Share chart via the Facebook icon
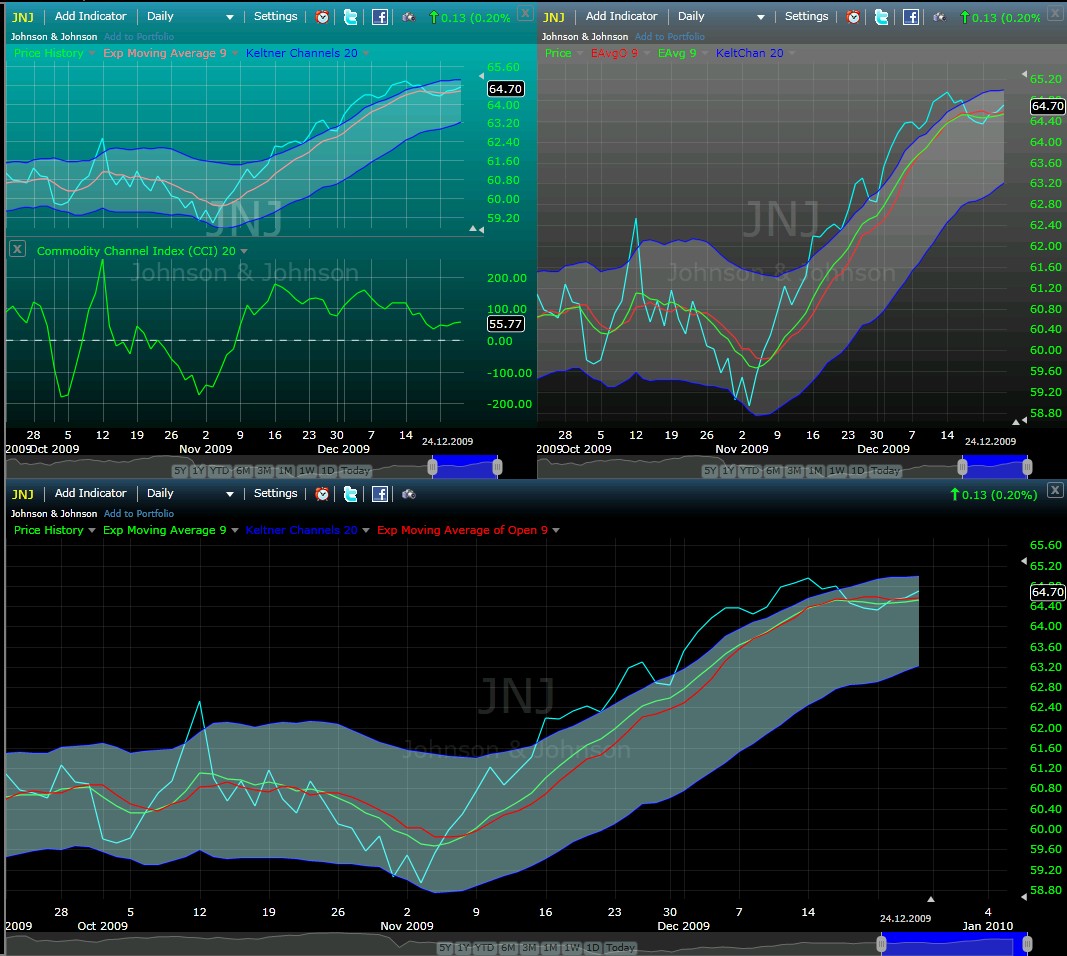This screenshot has width=1067, height=956. (379, 16)
